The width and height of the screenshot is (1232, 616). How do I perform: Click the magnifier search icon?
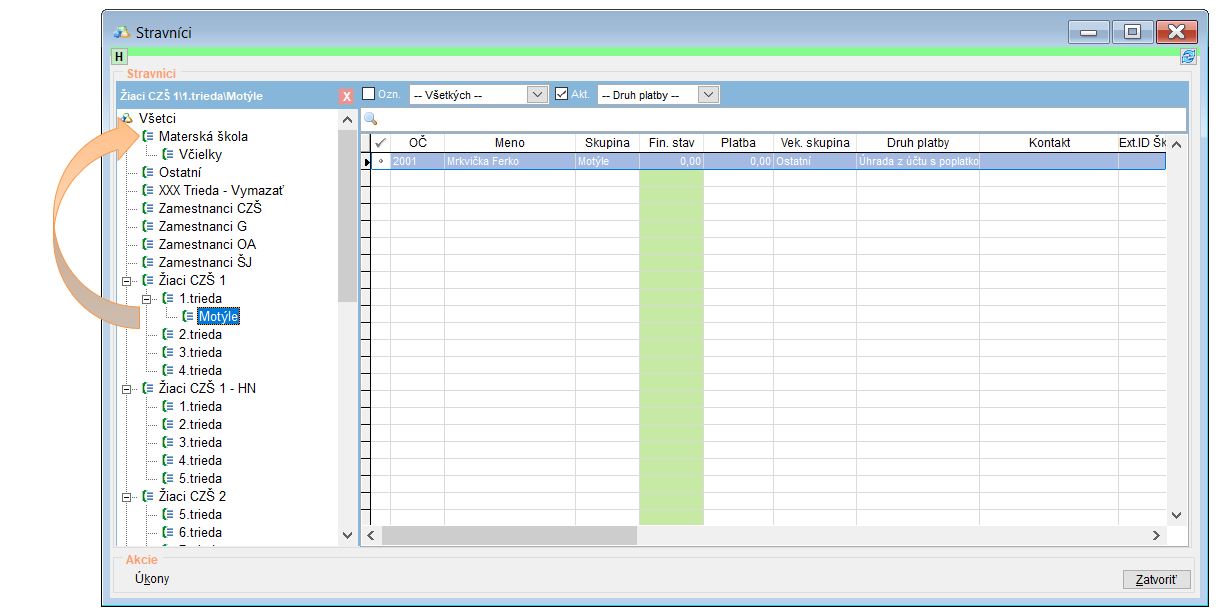click(370, 120)
